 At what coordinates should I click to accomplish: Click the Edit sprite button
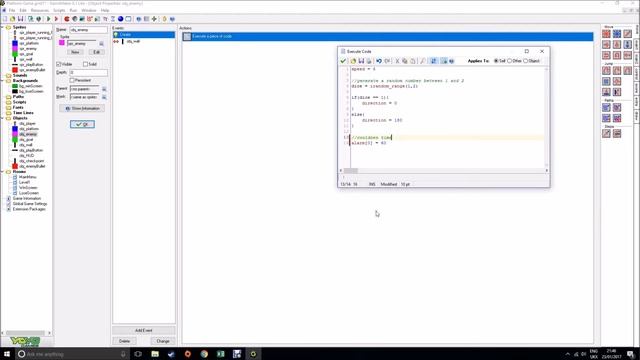coord(96,52)
